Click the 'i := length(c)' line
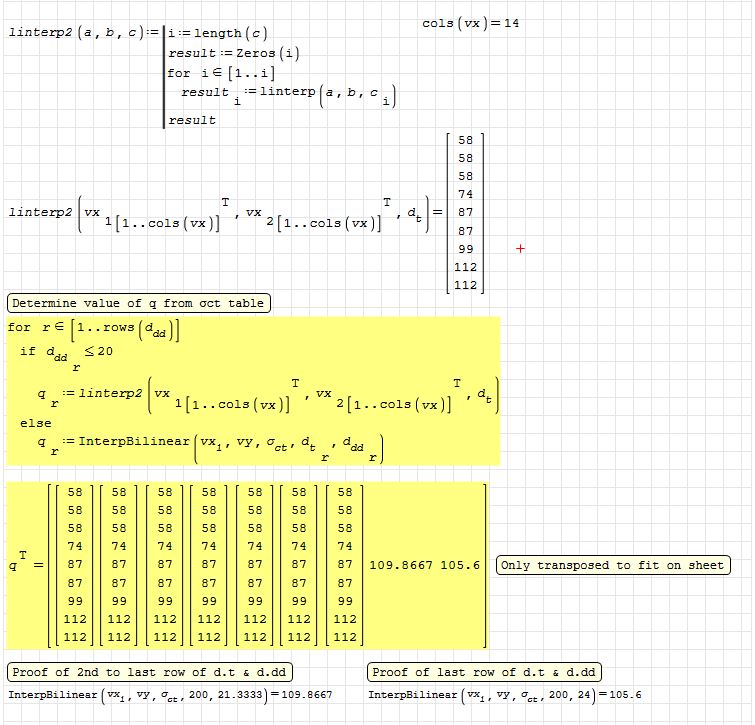This screenshot has width=755, height=725. [217, 33]
